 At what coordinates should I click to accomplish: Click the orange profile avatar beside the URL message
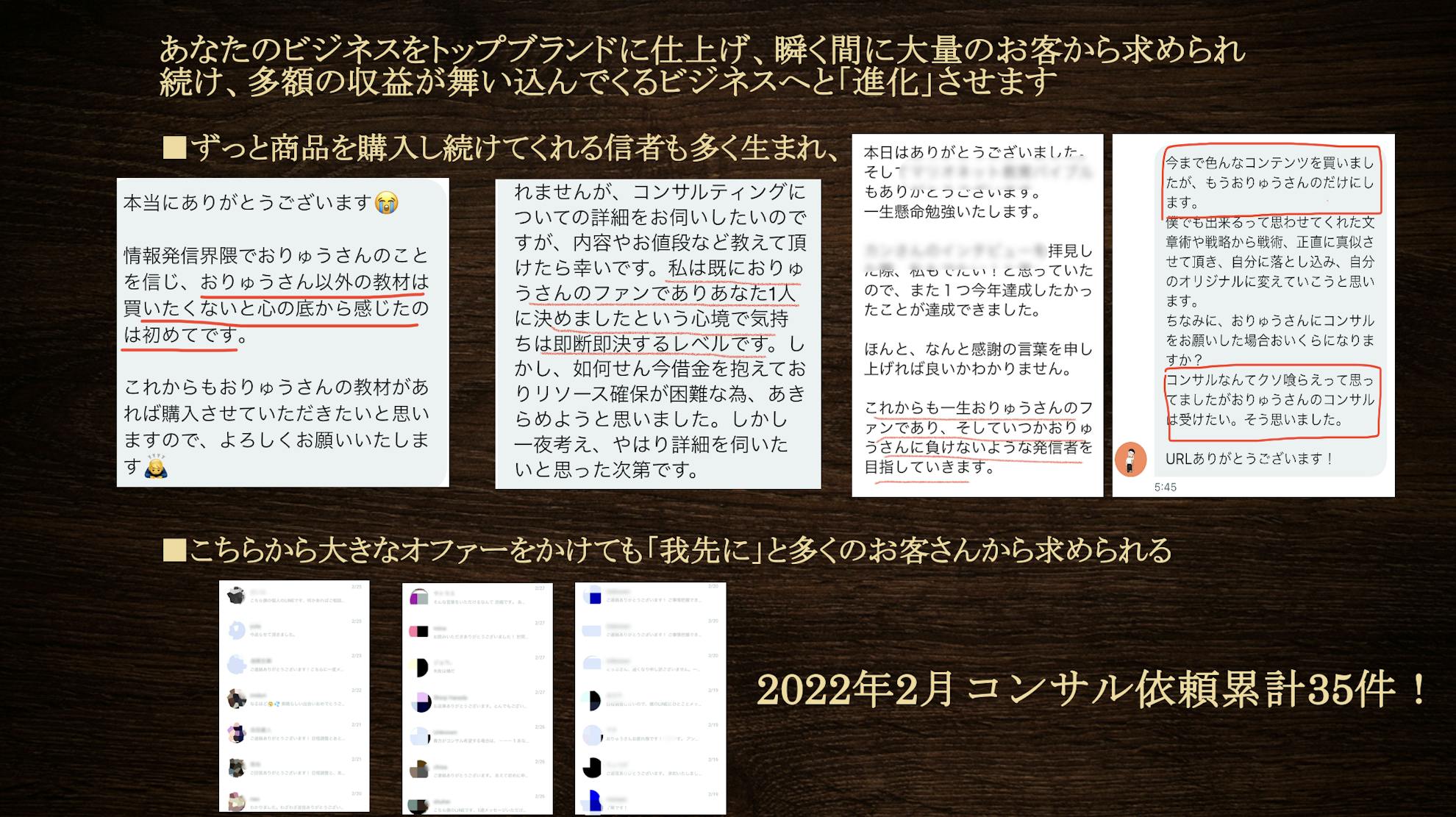[x=1130, y=459]
